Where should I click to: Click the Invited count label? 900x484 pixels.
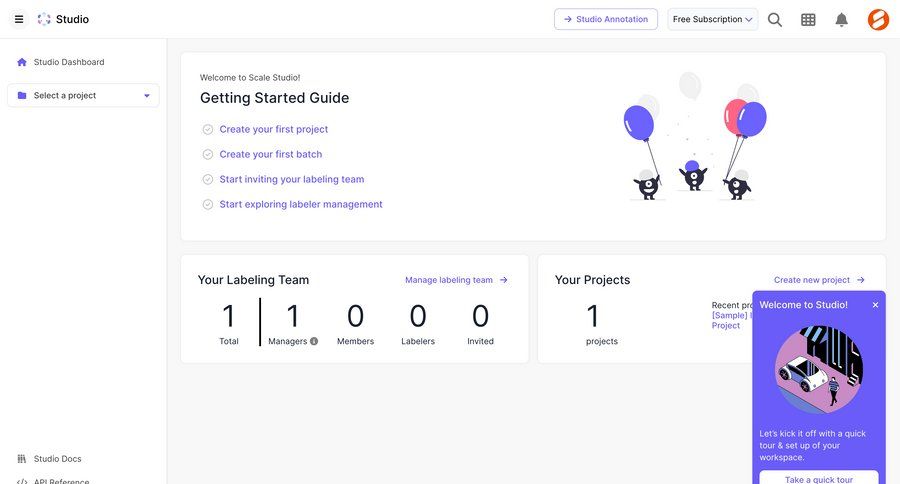480,341
